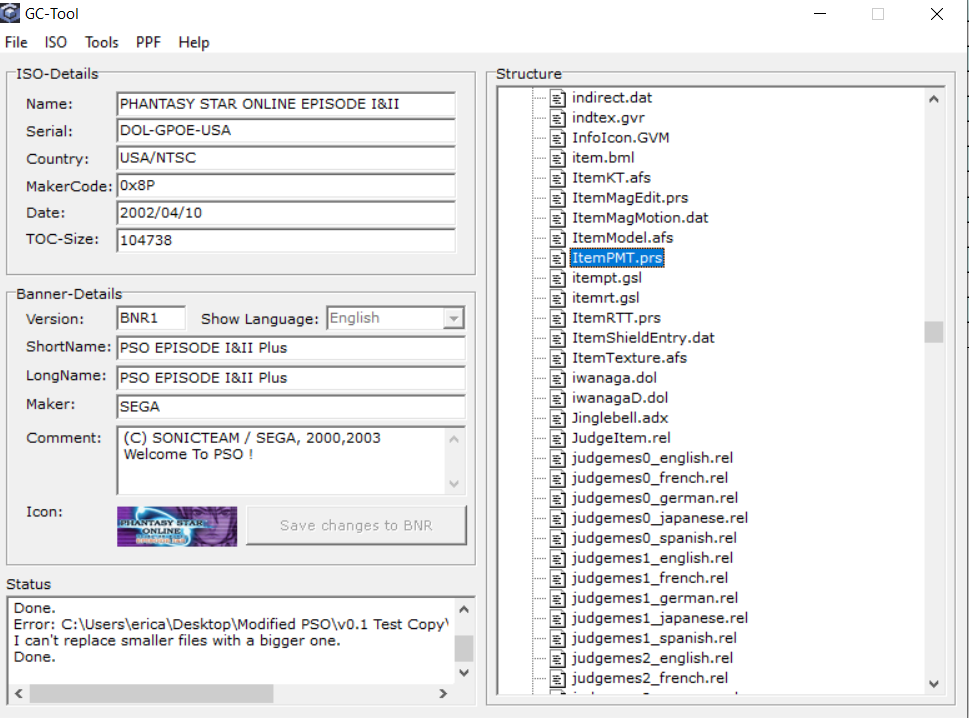Select the ItemModel.afs file icon
The width and height of the screenshot is (969, 718).
pos(557,239)
